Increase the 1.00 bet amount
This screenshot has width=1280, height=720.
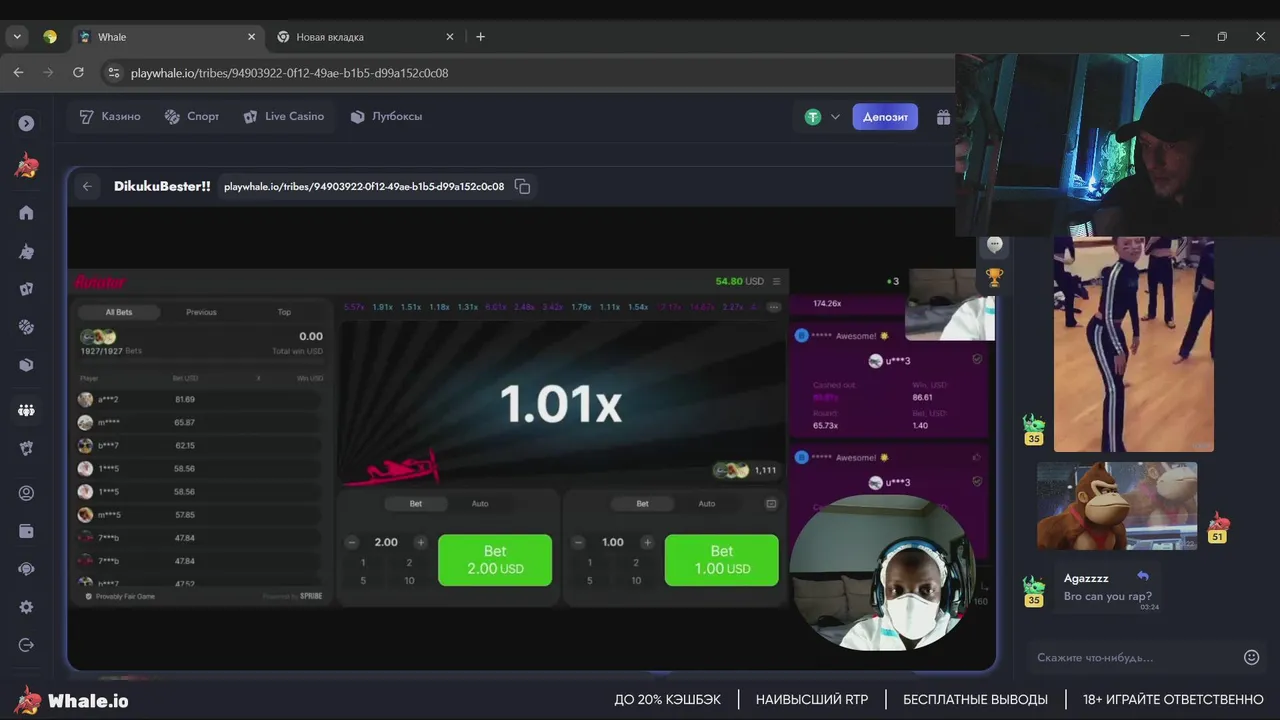coord(647,543)
